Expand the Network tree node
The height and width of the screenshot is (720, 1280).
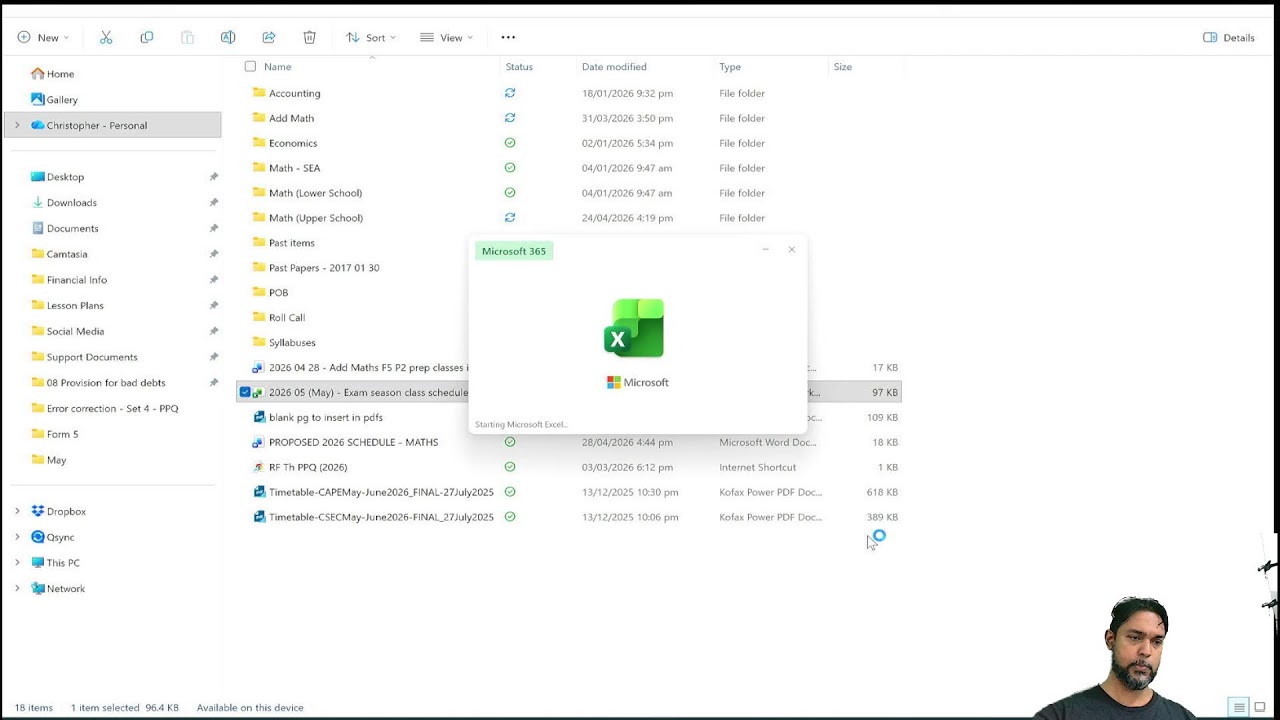[x=17, y=589]
